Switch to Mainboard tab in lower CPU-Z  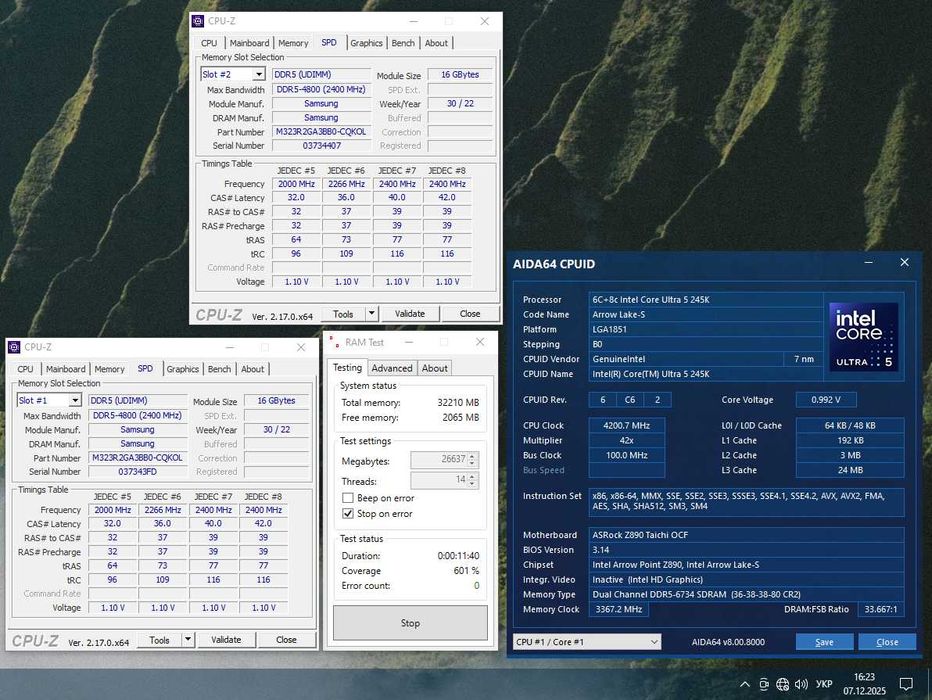pos(65,370)
